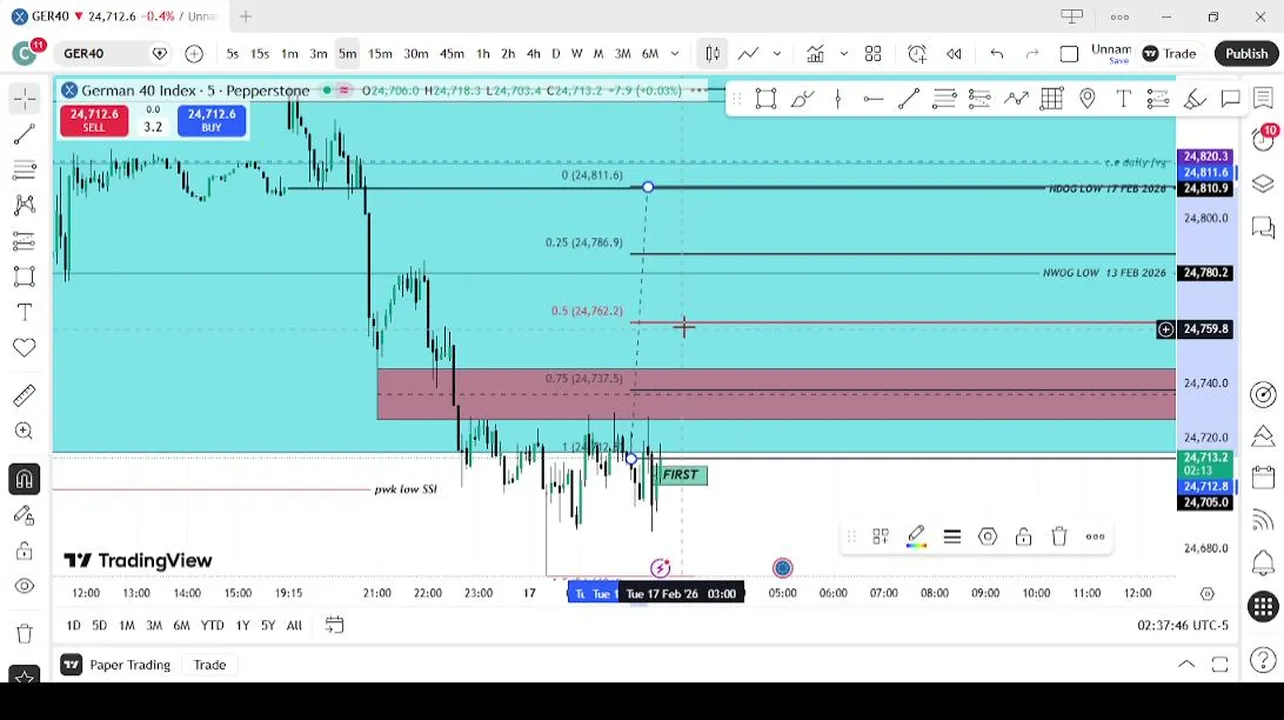Select the vertical line tool in favorites bar
Screen dimensions: 1284x720
(x=837, y=98)
